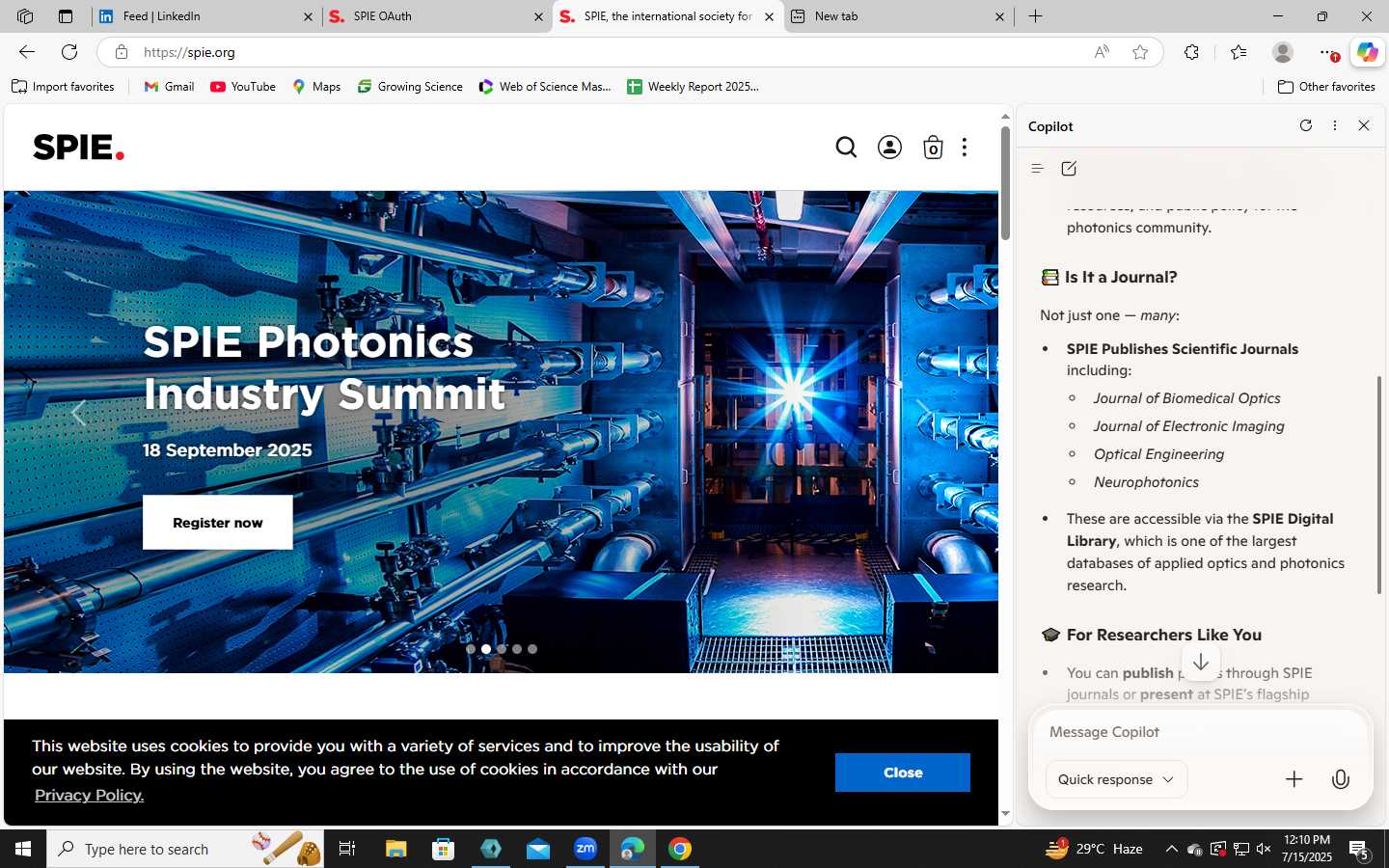Click the Type here to search box

point(185,849)
